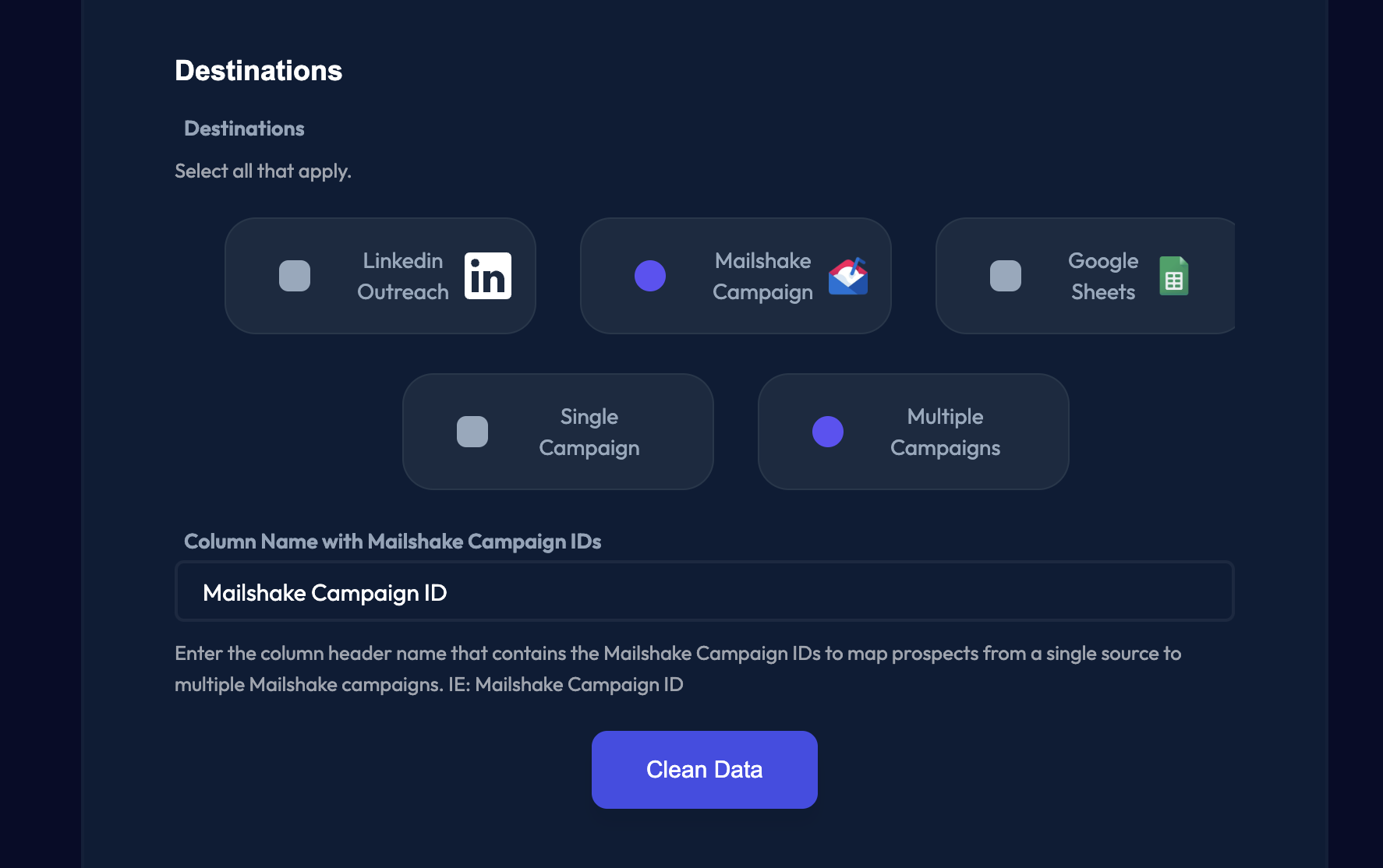Click the 'Select all that apply' hint
The image size is (1383, 868).
coord(263,171)
